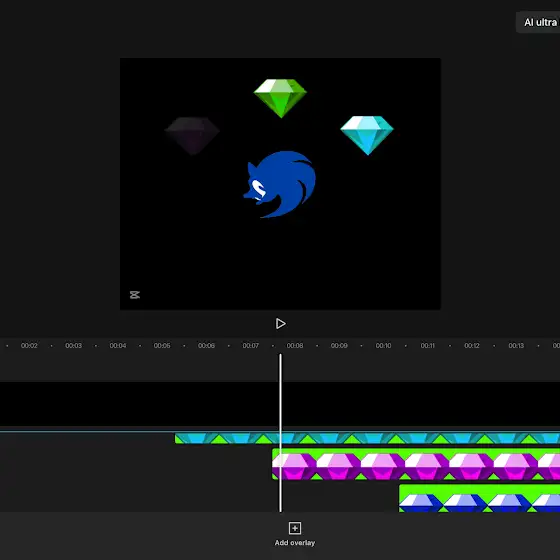Image resolution: width=560 pixels, height=560 pixels.
Task: Click the 00:12 ruler mark
Action: click(472, 345)
